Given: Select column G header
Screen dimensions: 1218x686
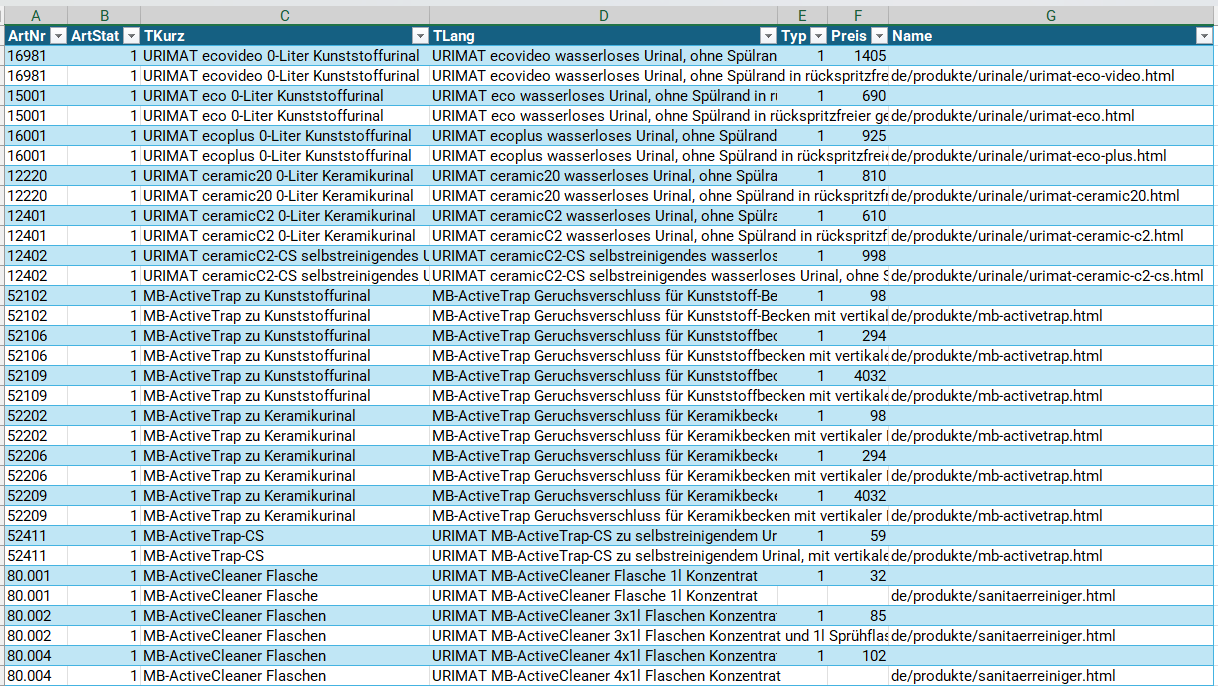Looking at the screenshot, I should (x=1051, y=15).
